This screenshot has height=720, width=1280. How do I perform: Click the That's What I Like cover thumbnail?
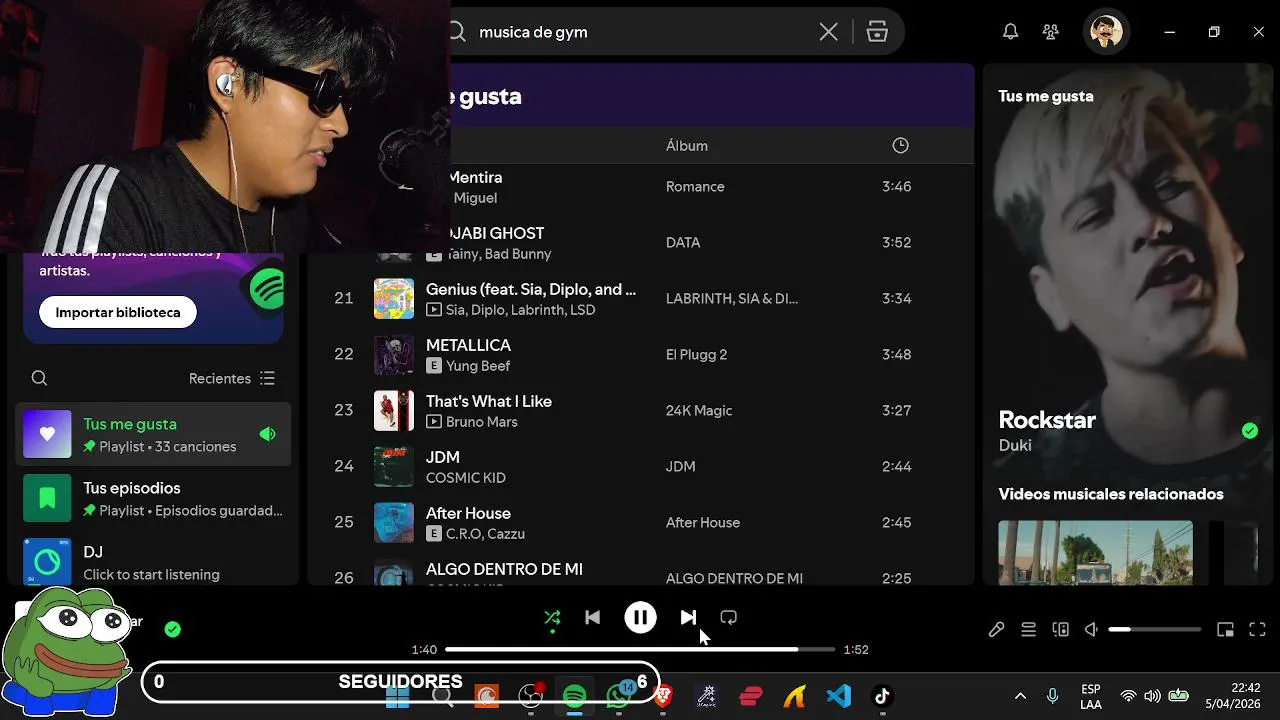pos(394,410)
